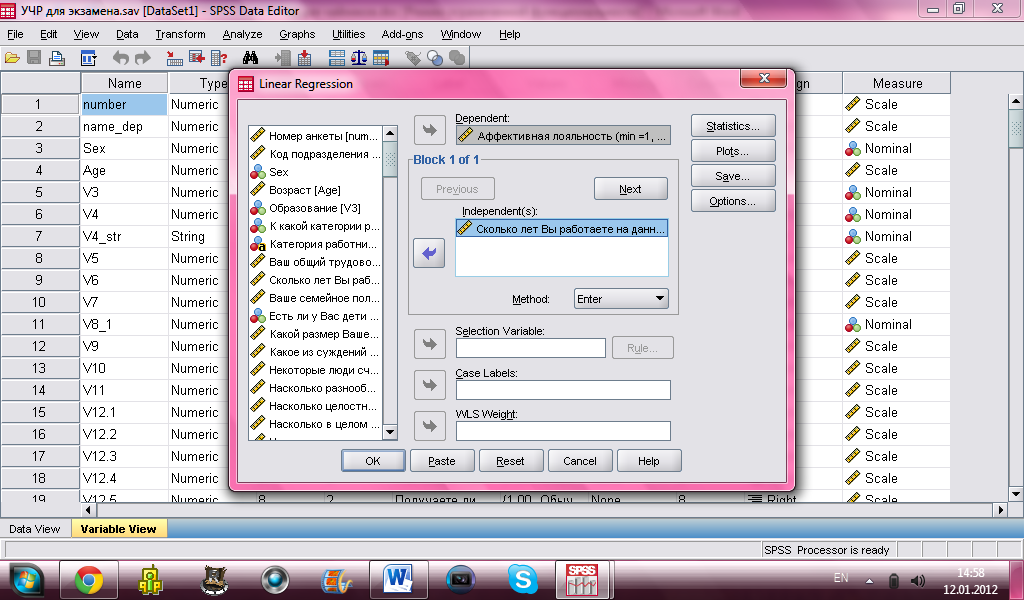Viewport: 1024px width, 600px height.
Task: Click the Help button in the dialog
Action: click(648, 461)
